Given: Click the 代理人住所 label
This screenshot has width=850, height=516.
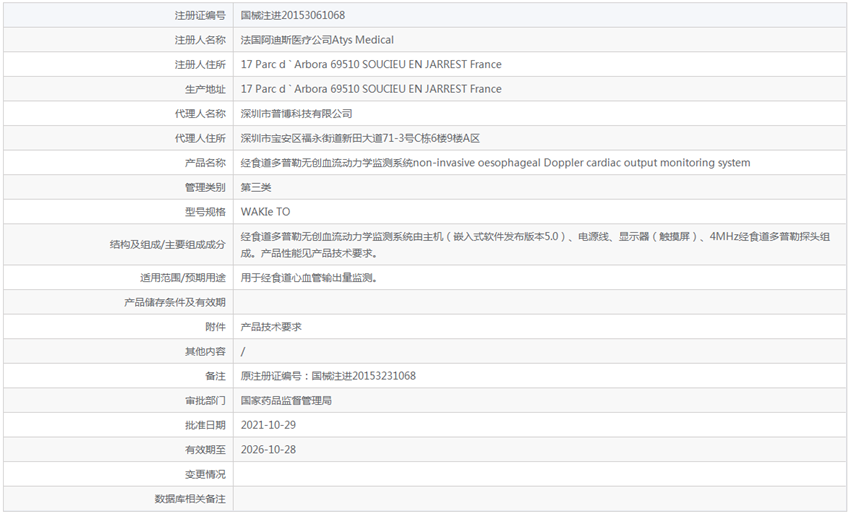Looking at the screenshot, I should pyautogui.click(x=200, y=138).
